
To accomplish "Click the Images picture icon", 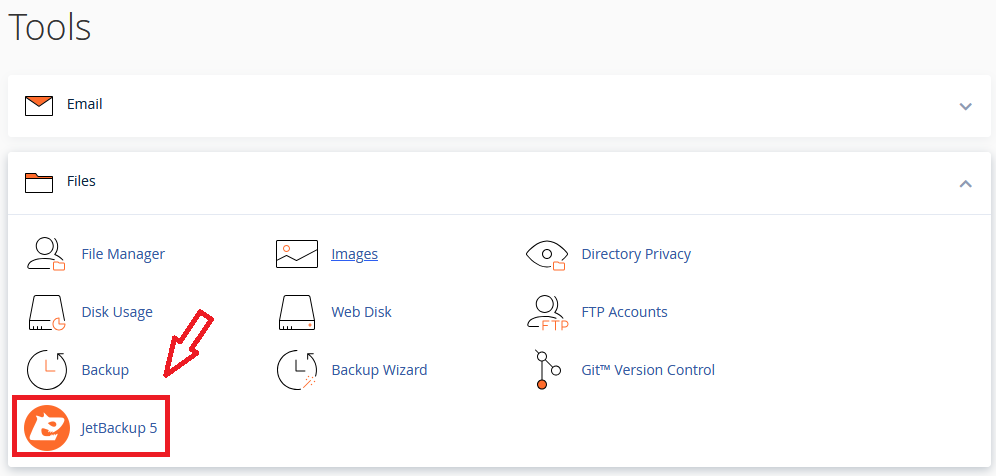I will click(x=297, y=254).
